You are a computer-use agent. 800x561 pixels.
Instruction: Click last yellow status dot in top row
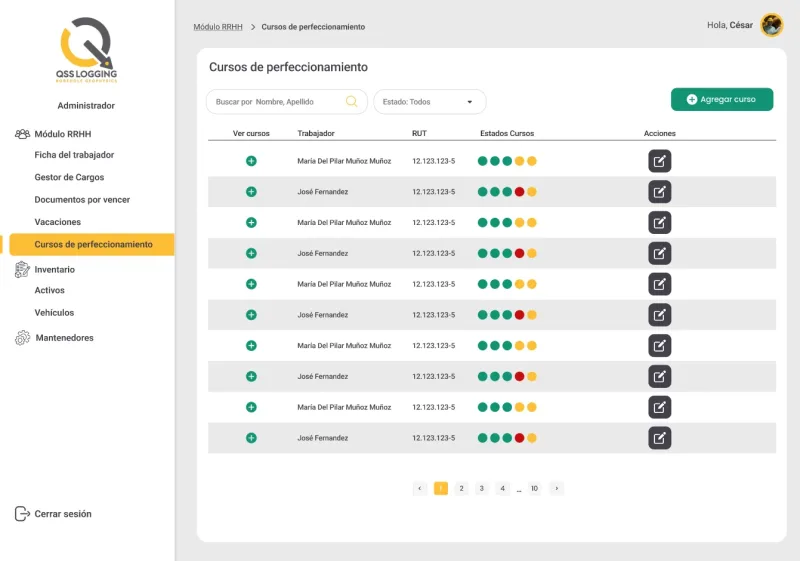[532, 161]
